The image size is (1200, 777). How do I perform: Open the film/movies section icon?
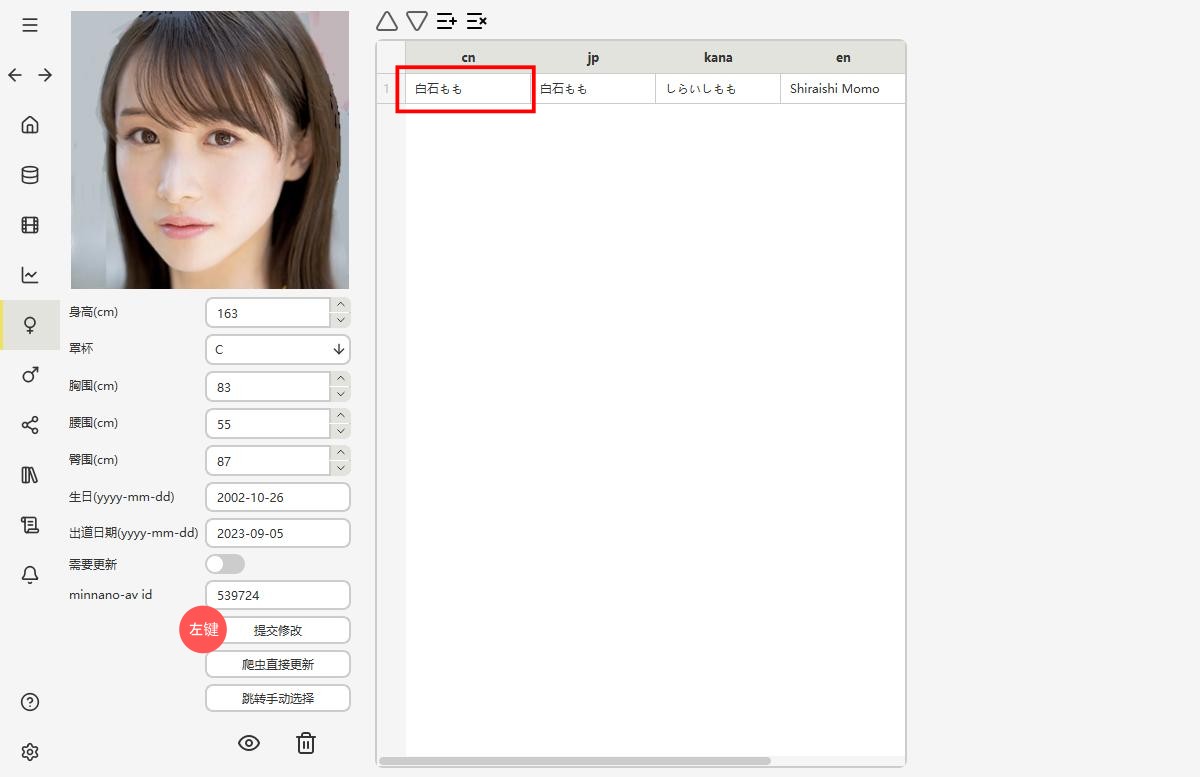(x=30, y=225)
